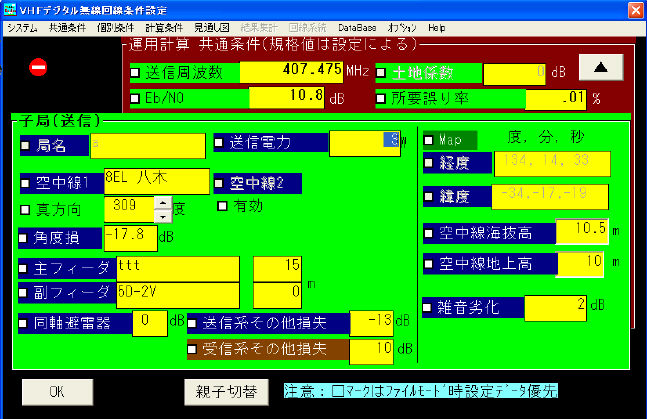Image resolution: width=647 pixels, height=419 pixels.
Task: Click the application icon in title bar
Action: click(x=9, y=10)
